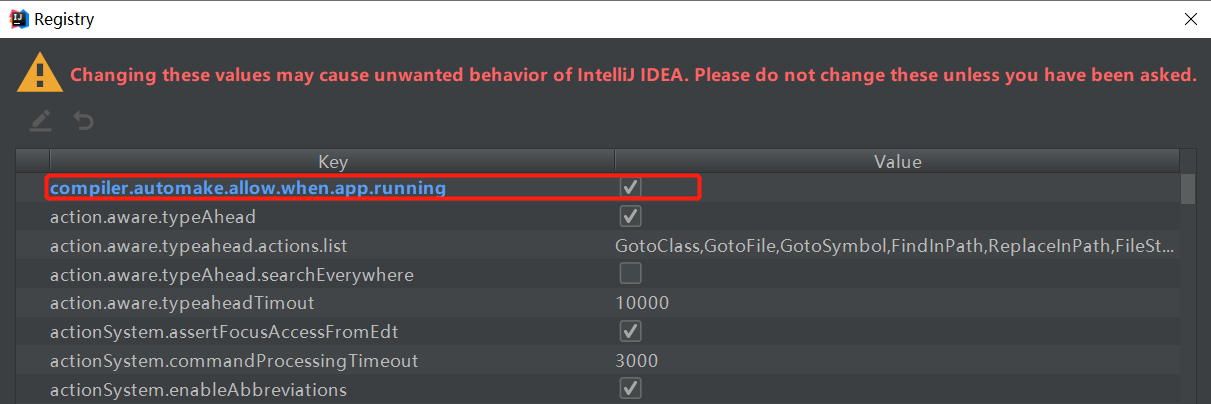Select the compiler.automake.allow.when.app.running key
The image size is (1211, 404).
point(248,188)
